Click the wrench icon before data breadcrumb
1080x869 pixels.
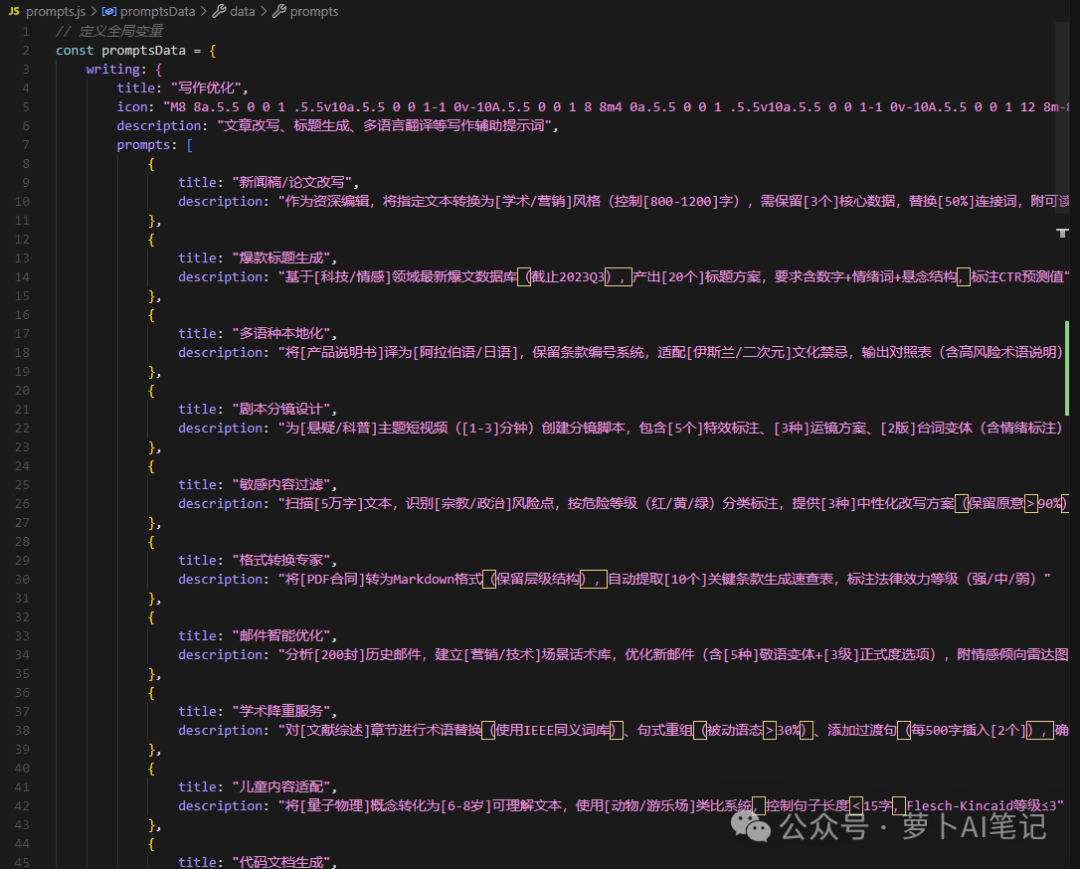219,12
